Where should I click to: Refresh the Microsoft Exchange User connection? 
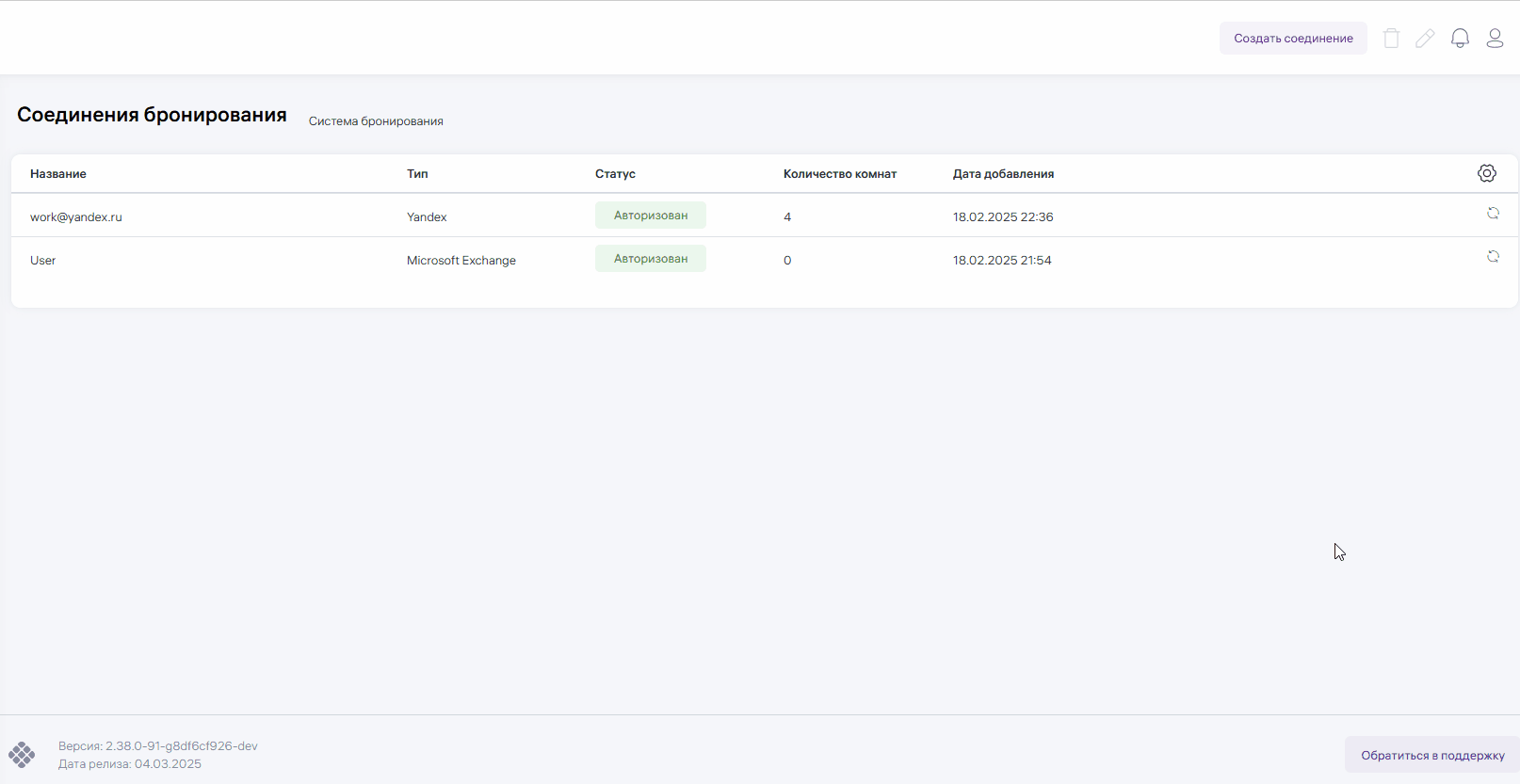[x=1493, y=257]
